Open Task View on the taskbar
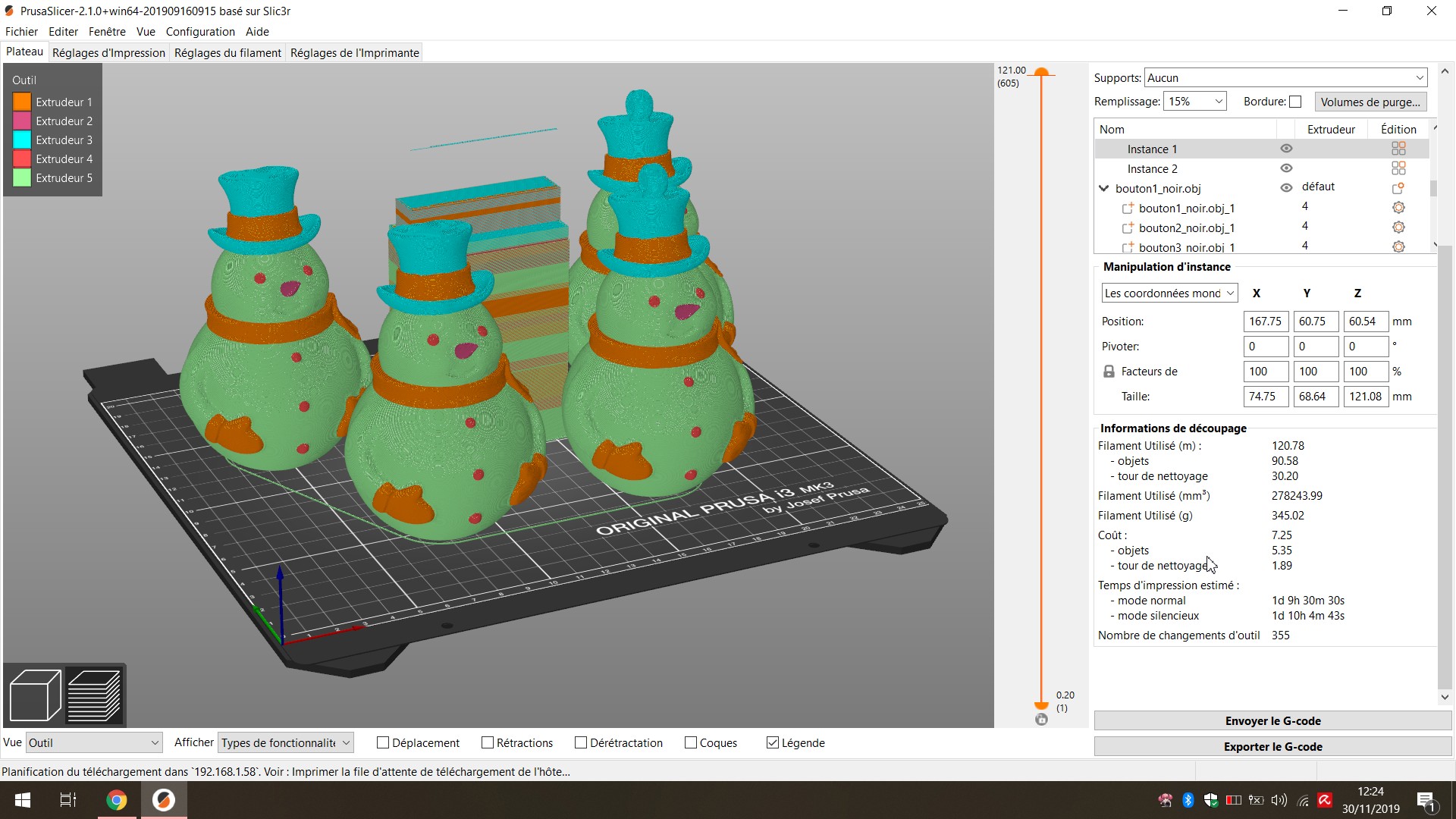Viewport: 1456px width, 819px height. (x=68, y=800)
